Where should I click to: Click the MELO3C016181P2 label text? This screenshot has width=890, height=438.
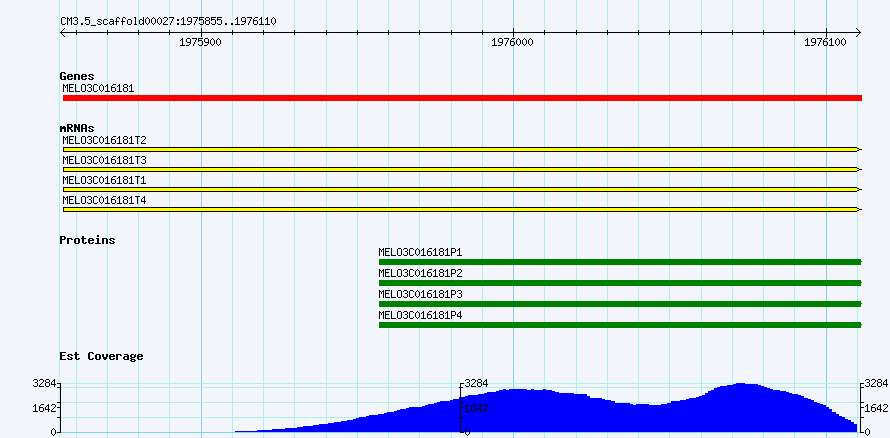click(421, 273)
